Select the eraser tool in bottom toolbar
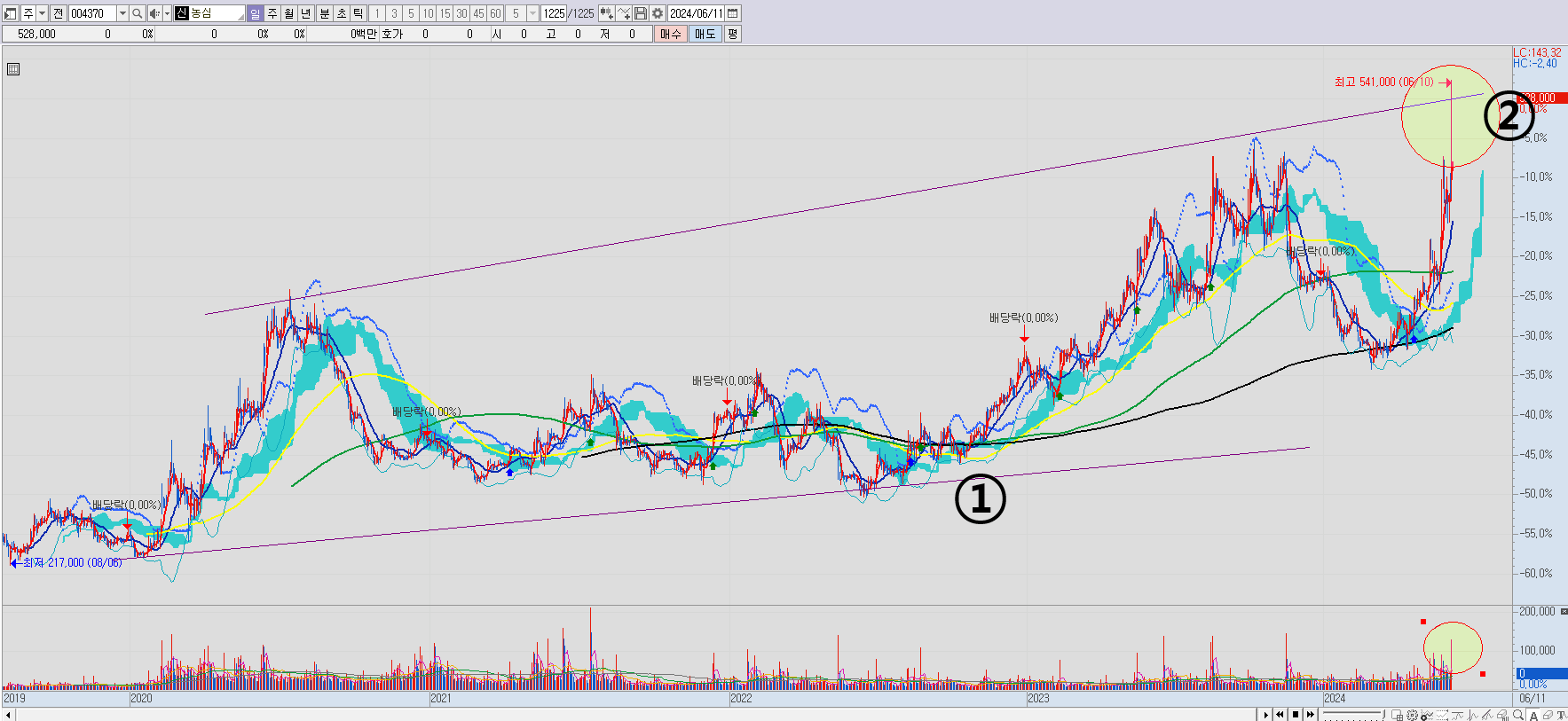 1548,714
